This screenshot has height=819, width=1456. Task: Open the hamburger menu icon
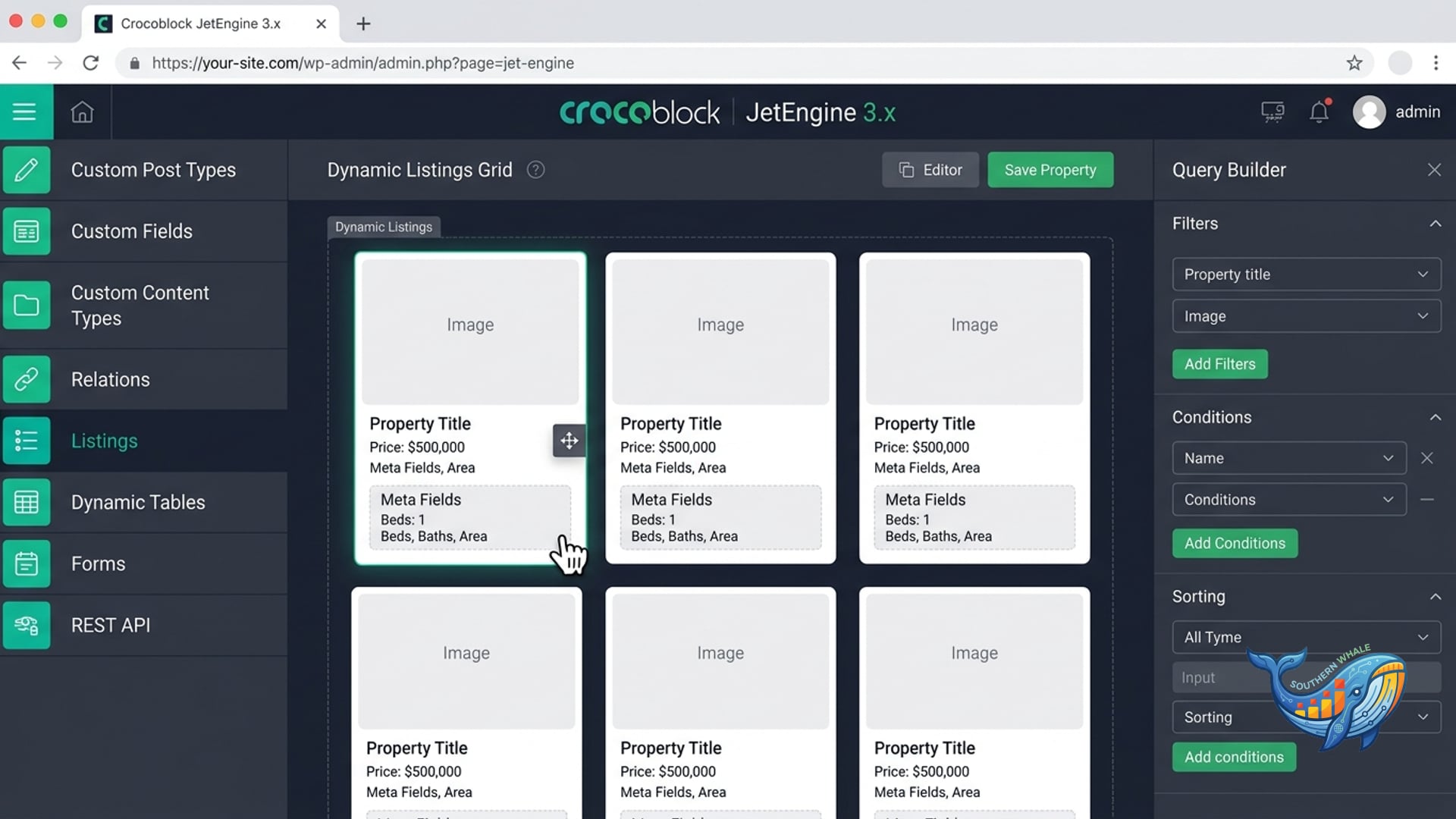tap(24, 111)
